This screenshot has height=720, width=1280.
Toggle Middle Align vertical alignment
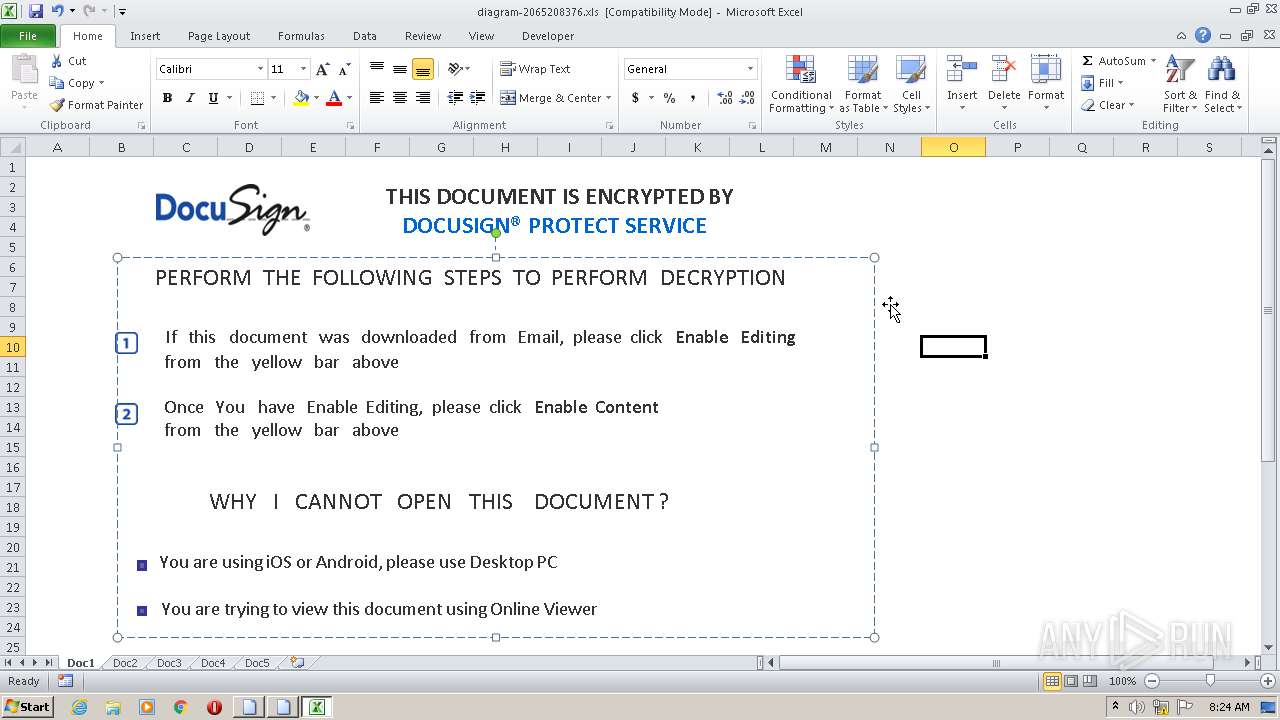tap(400, 69)
